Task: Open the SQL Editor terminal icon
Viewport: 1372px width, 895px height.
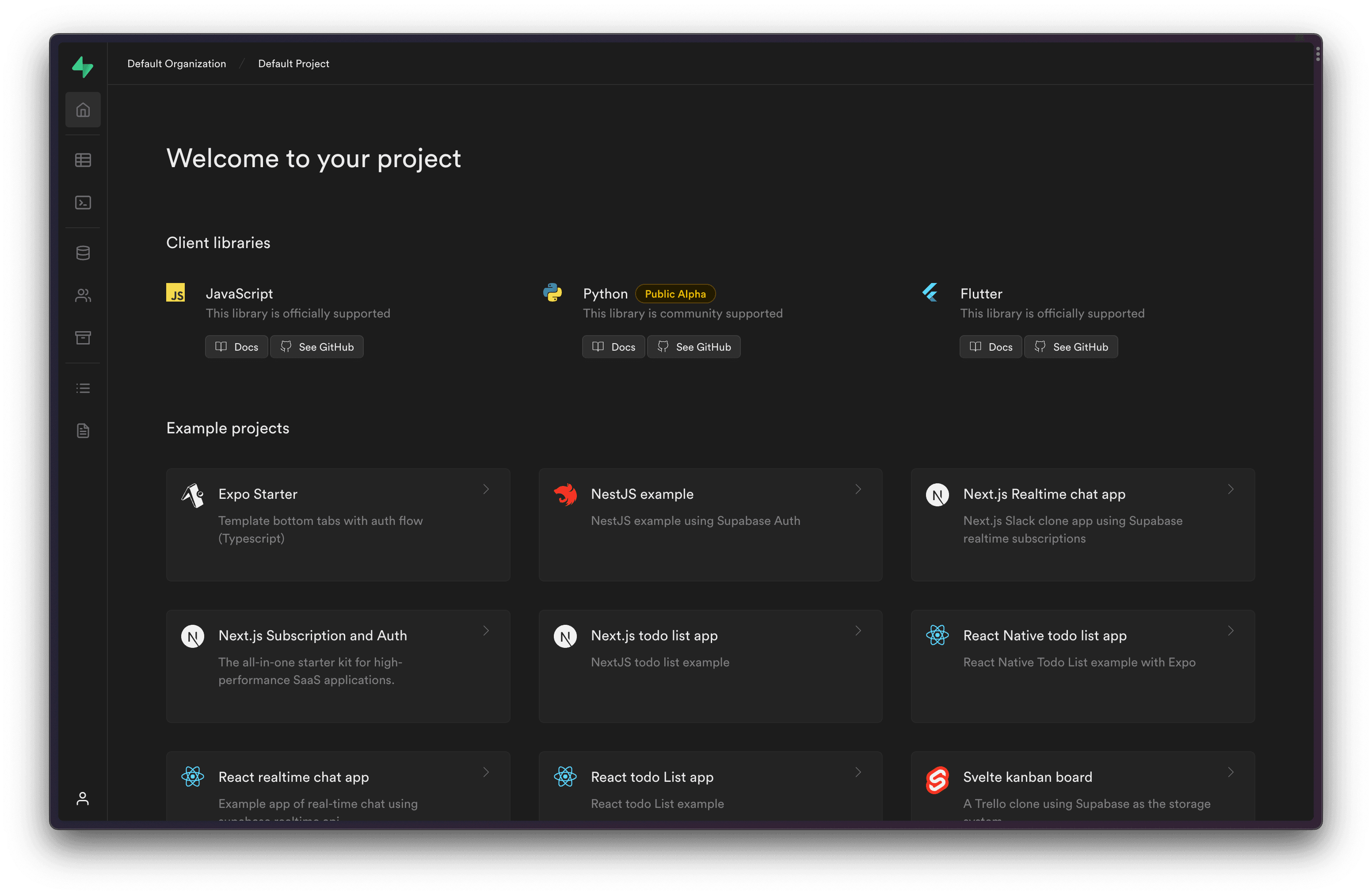Action: pyautogui.click(x=83, y=203)
